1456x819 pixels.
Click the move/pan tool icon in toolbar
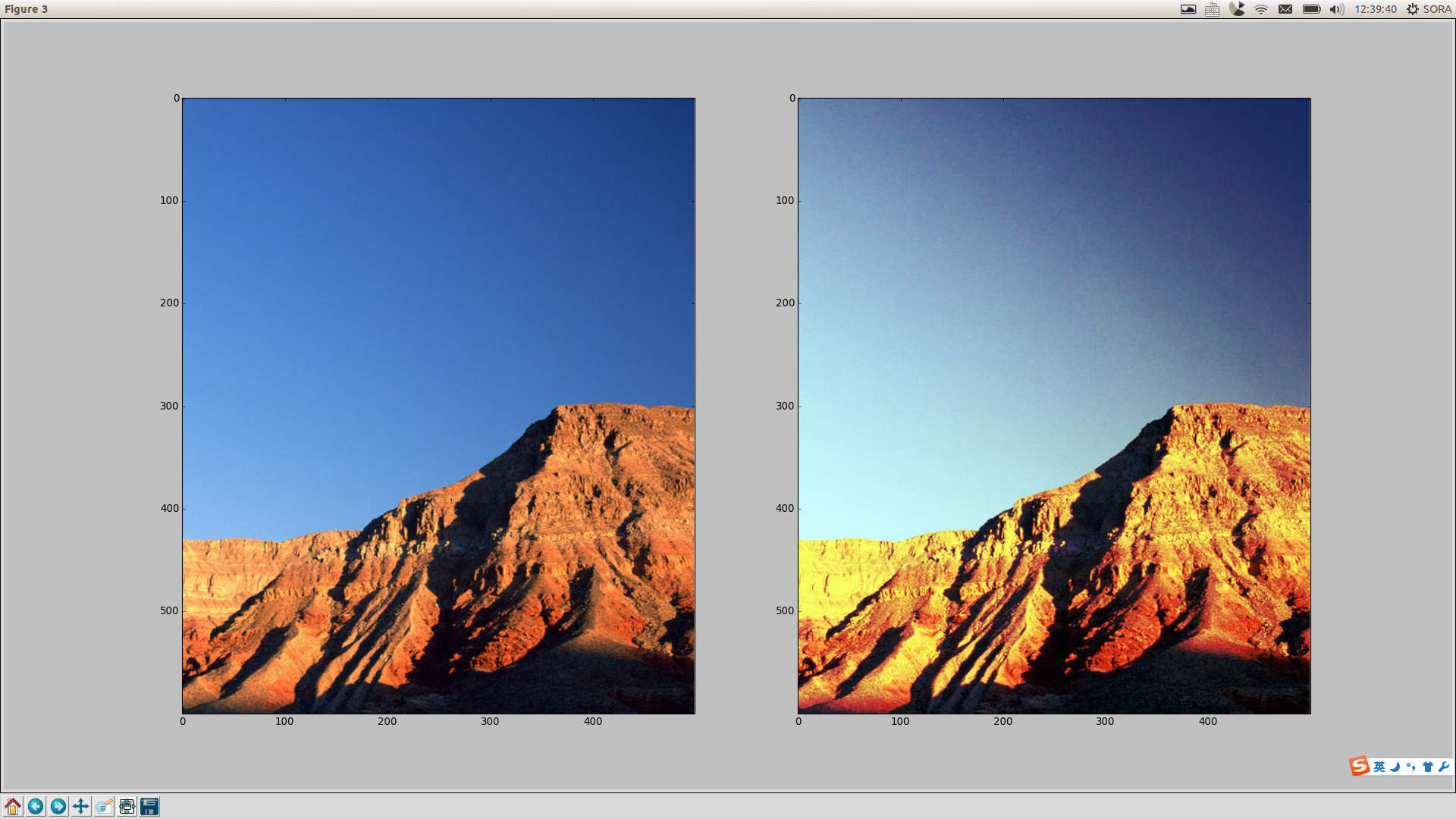[81, 806]
